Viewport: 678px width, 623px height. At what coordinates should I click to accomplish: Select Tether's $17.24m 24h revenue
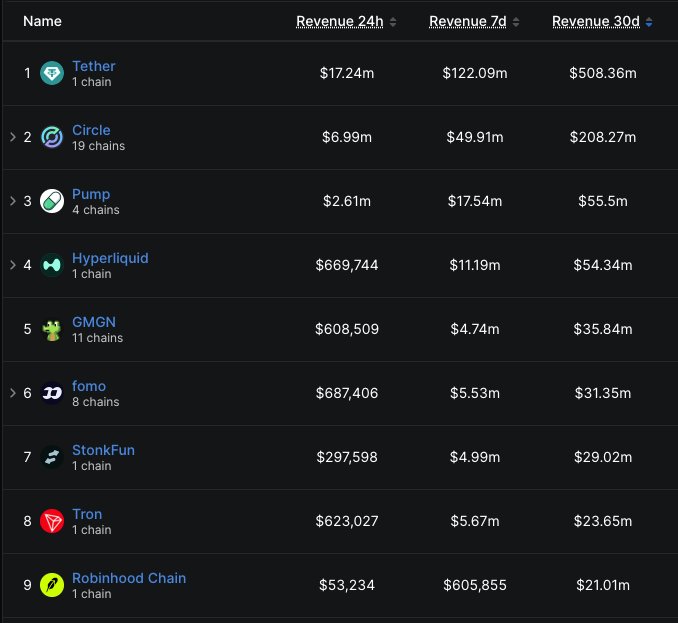[x=347, y=73]
